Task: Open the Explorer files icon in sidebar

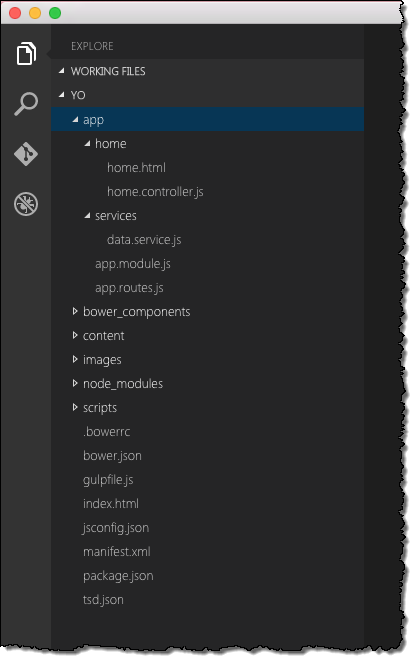Action: point(26,54)
